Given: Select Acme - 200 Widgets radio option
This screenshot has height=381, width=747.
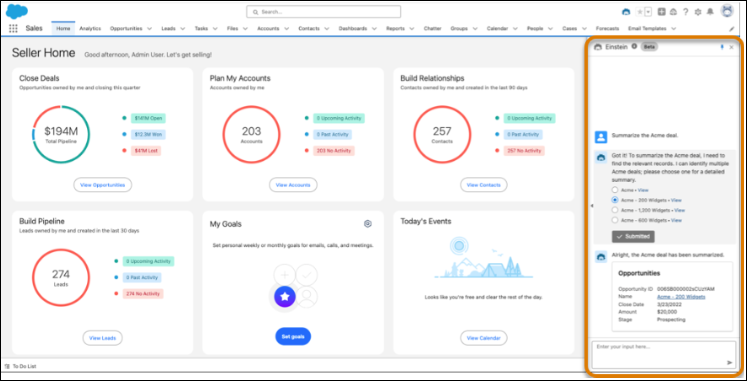Looking at the screenshot, I should click(x=615, y=200).
